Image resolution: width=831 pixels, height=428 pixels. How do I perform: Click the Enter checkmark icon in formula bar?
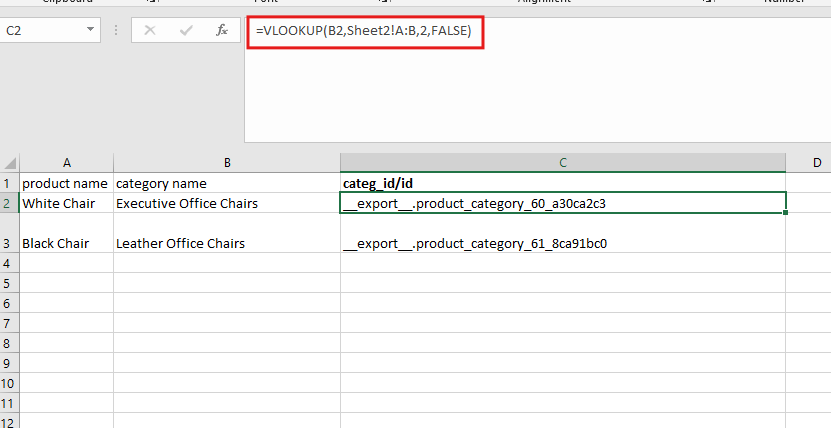[x=185, y=31]
